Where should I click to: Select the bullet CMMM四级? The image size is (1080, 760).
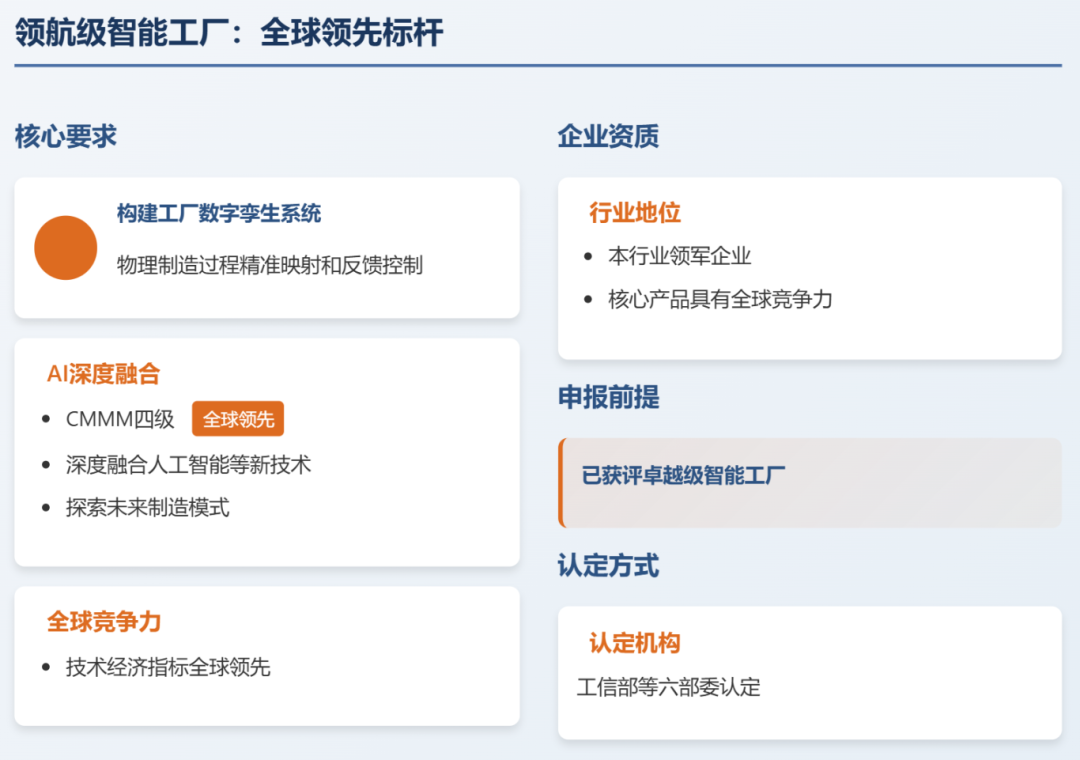[120, 419]
